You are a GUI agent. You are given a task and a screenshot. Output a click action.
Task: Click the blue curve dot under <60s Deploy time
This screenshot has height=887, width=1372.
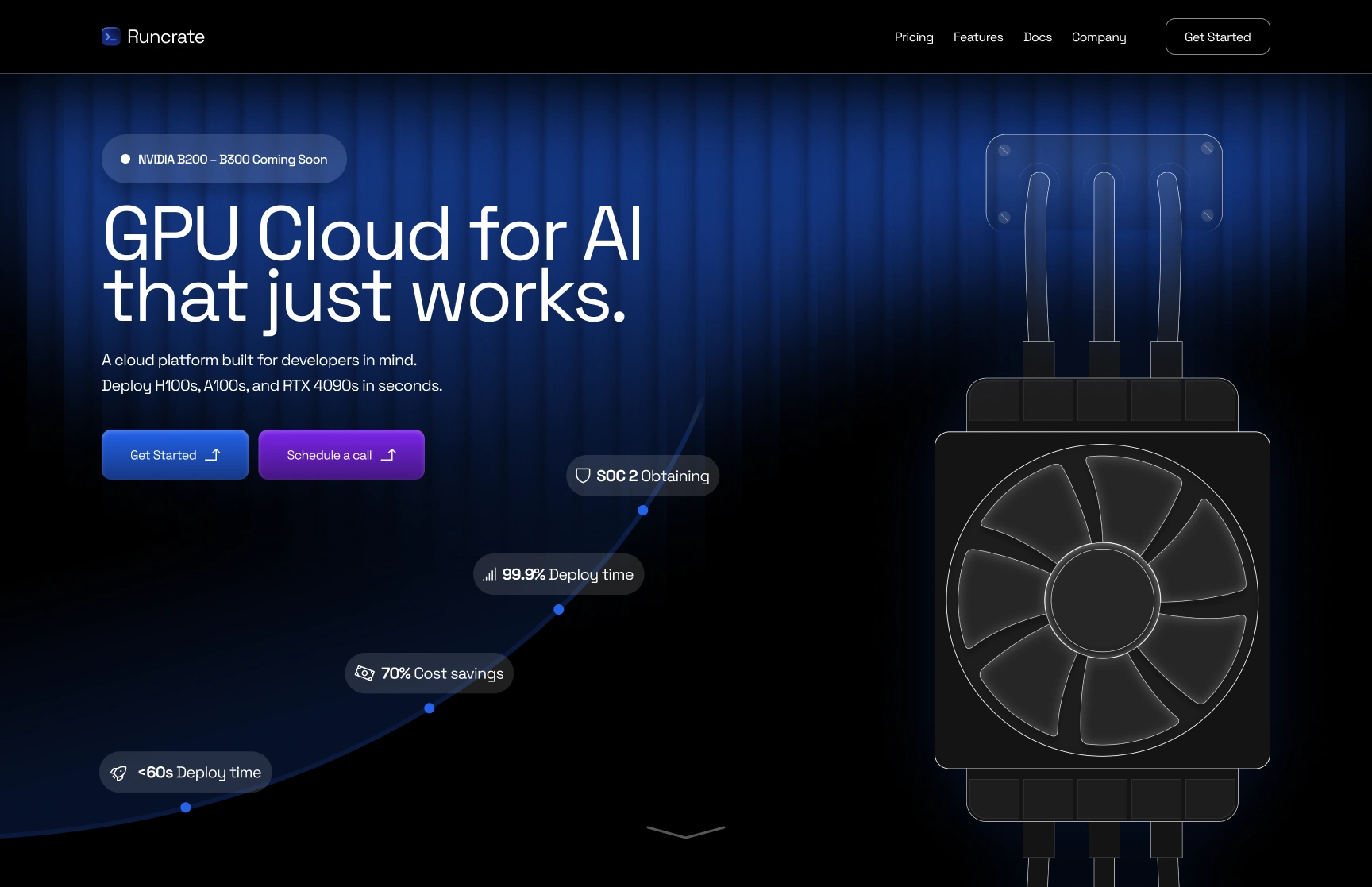(186, 808)
